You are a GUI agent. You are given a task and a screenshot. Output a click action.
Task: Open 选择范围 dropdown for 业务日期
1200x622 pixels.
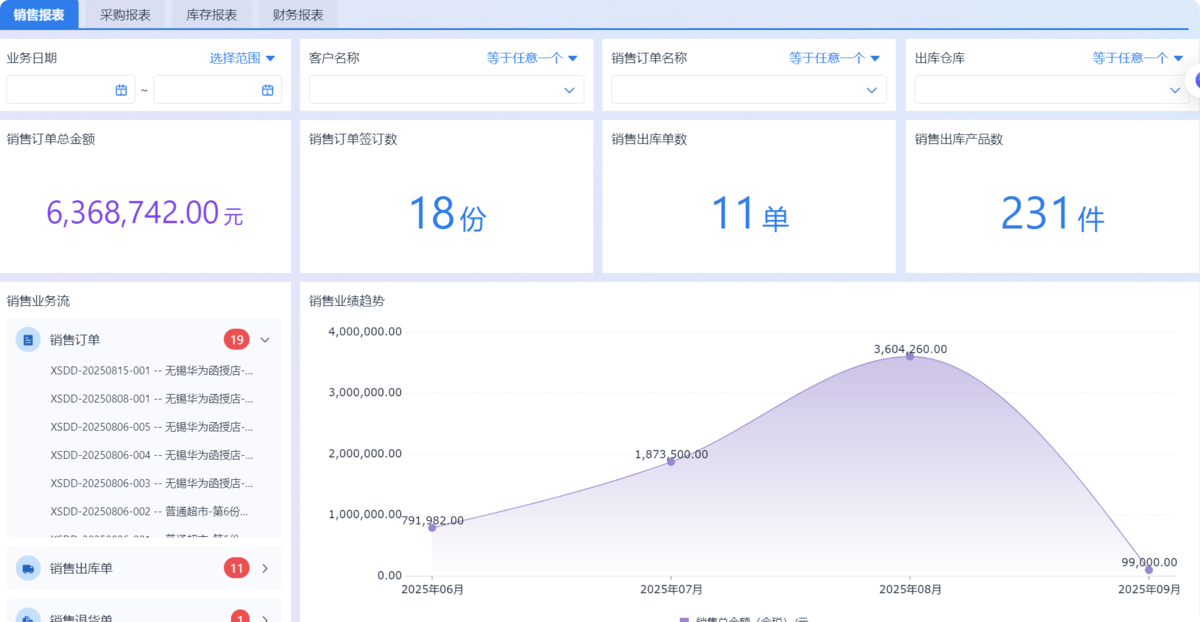coord(242,58)
